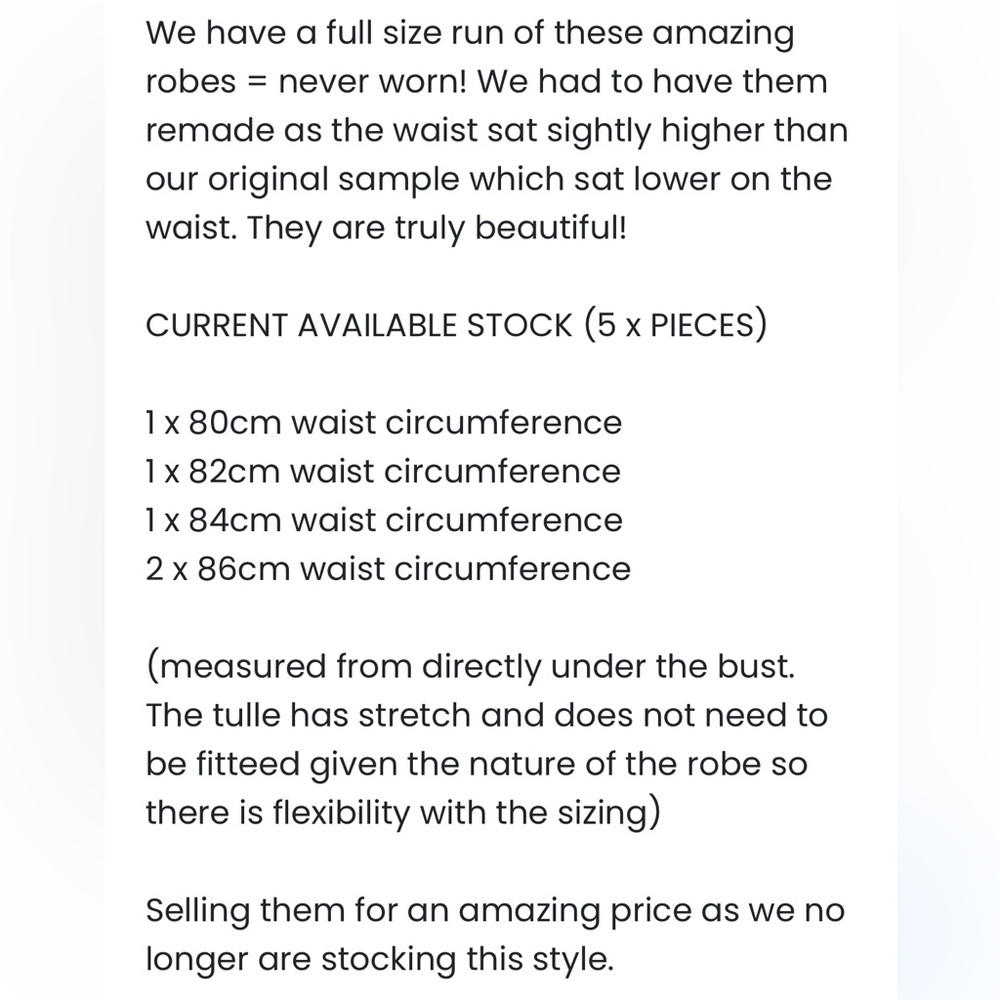Click the 'robes = never worn!' text

click(x=306, y=82)
